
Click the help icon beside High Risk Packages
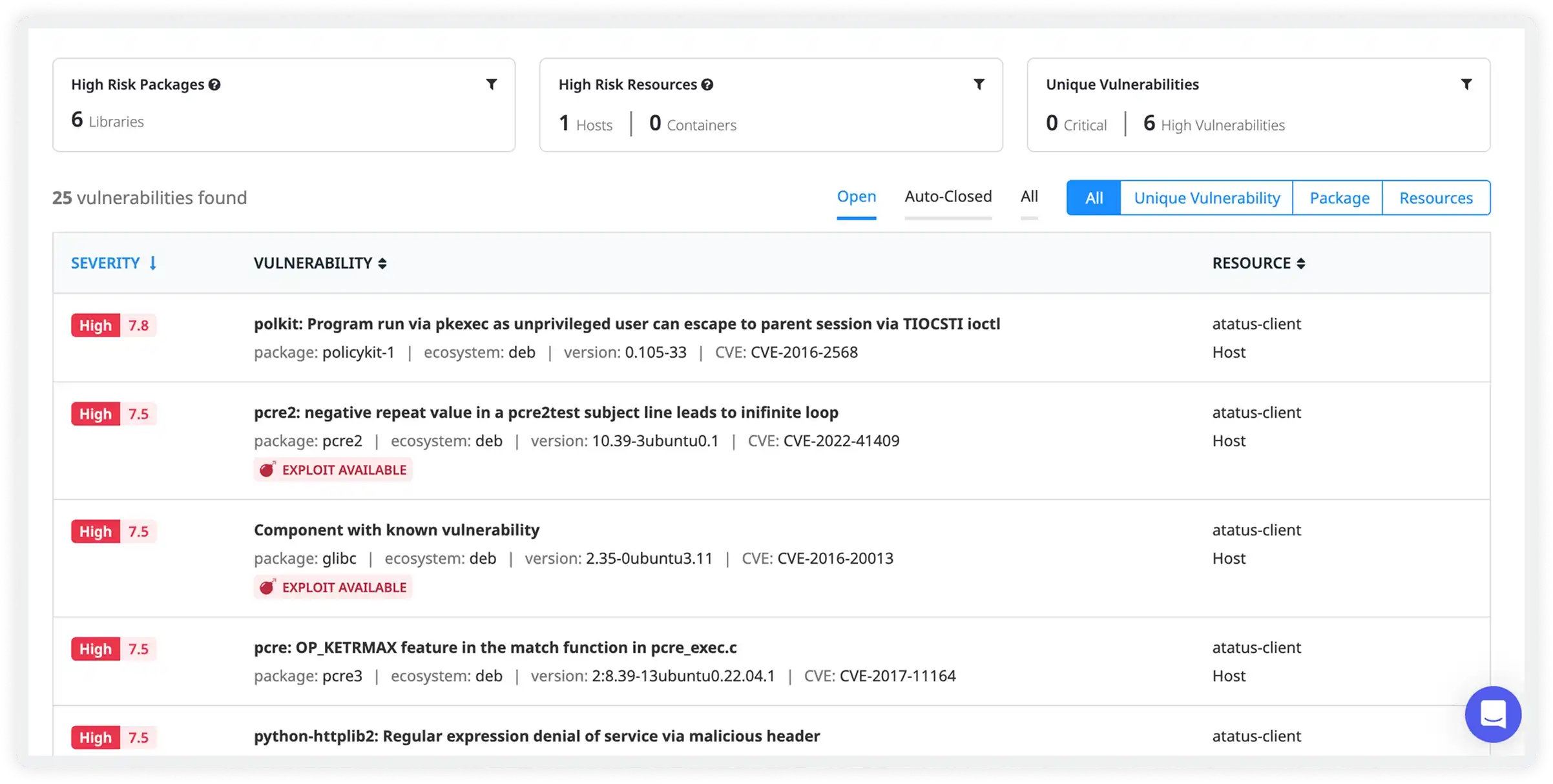pyautogui.click(x=214, y=85)
